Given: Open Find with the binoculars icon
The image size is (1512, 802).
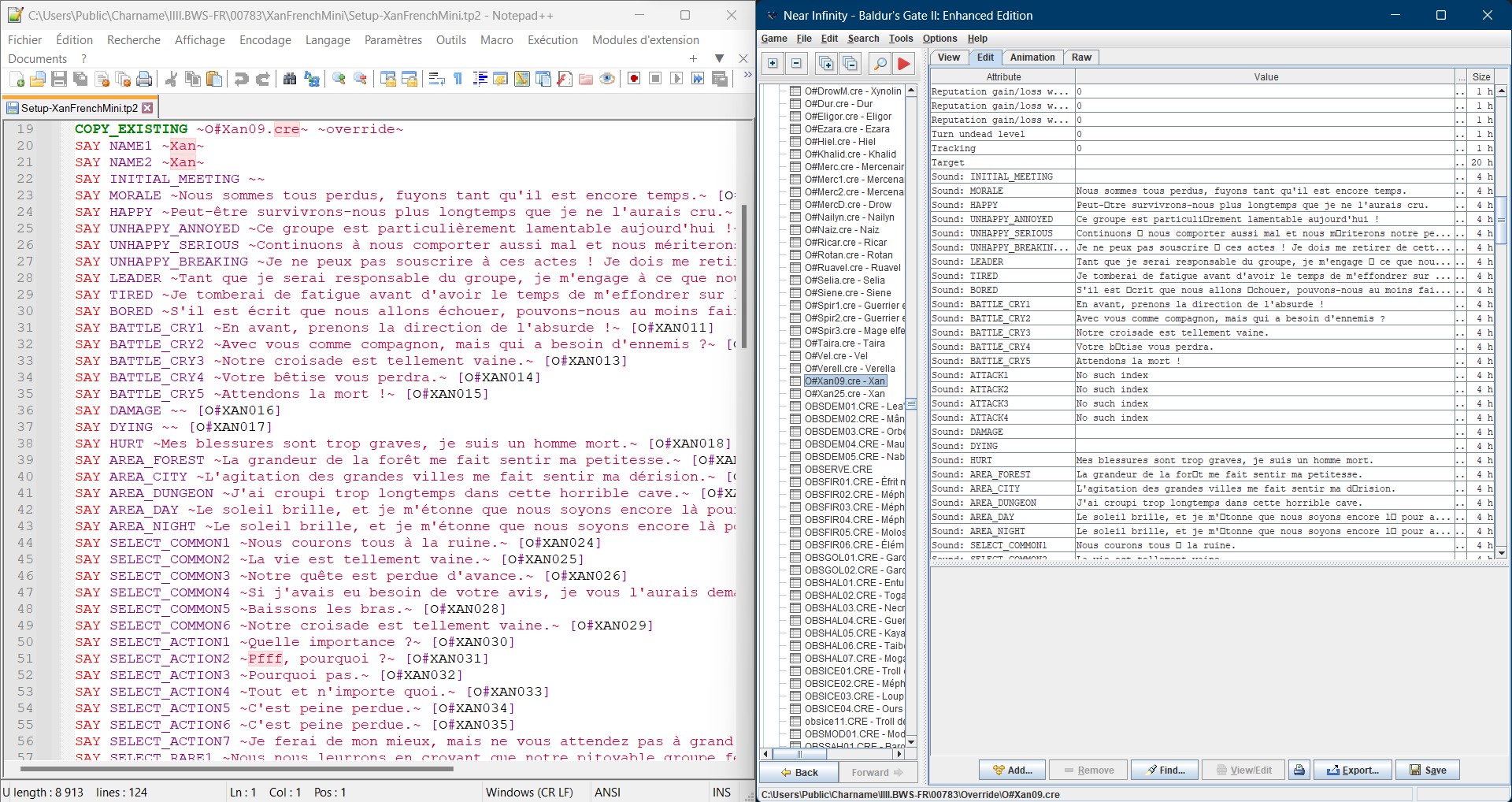Looking at the screenshot, I should (x=290, y=79).
